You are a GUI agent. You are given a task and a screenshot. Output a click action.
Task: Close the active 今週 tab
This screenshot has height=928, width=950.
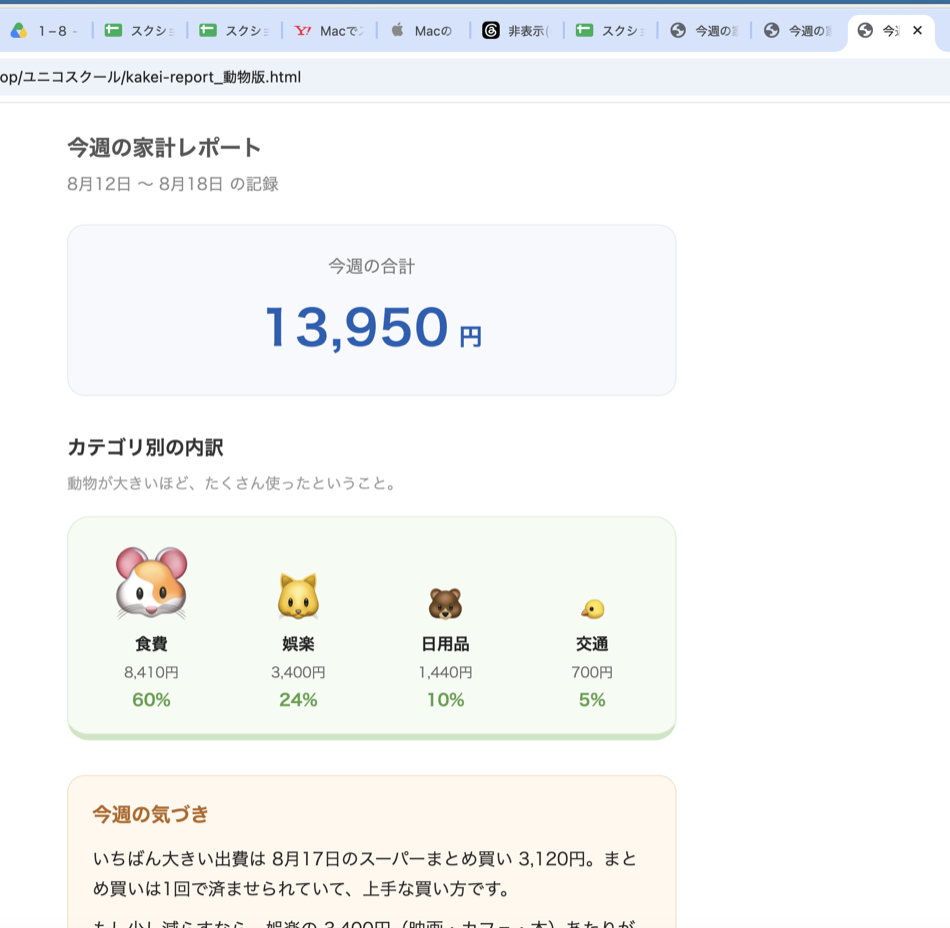pos(917,30)
